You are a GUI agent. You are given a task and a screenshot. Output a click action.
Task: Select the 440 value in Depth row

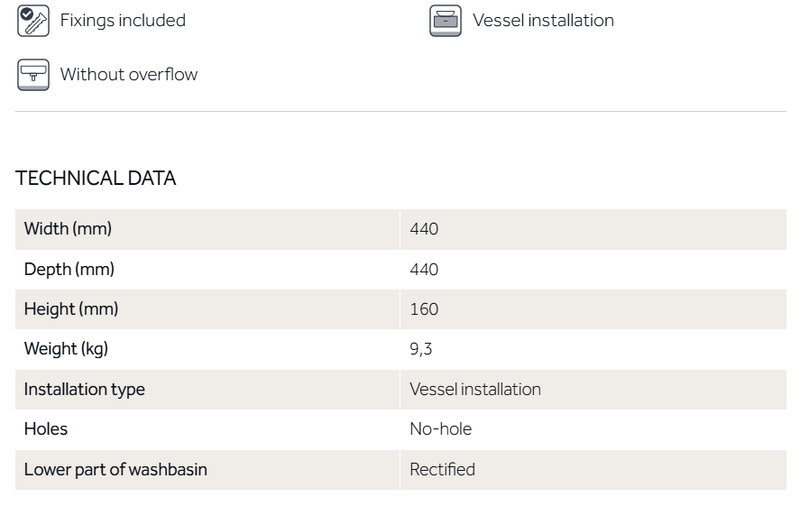(424, 269)
